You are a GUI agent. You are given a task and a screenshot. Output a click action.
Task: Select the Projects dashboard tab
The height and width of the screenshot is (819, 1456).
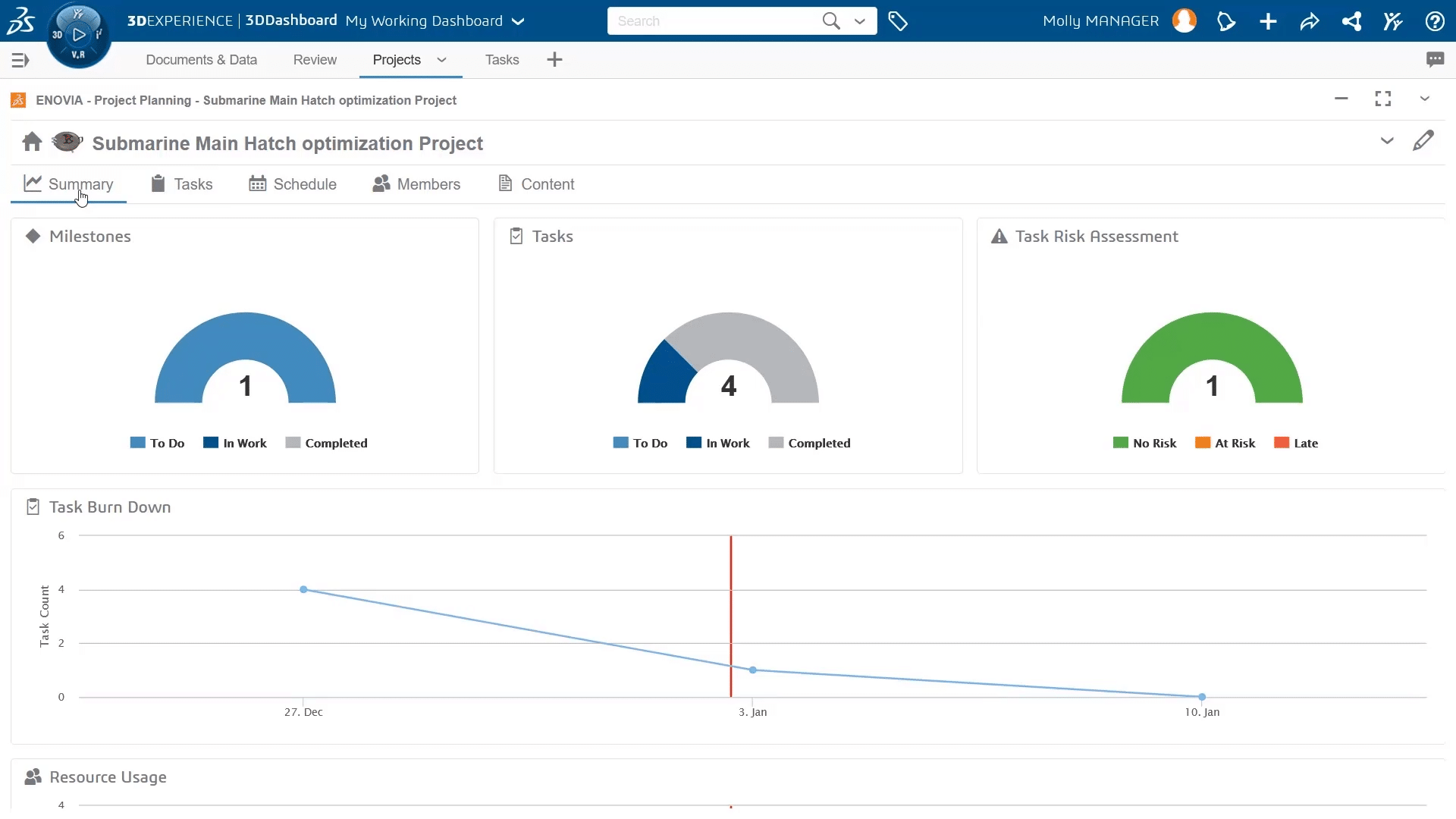(x=397, y=60)
